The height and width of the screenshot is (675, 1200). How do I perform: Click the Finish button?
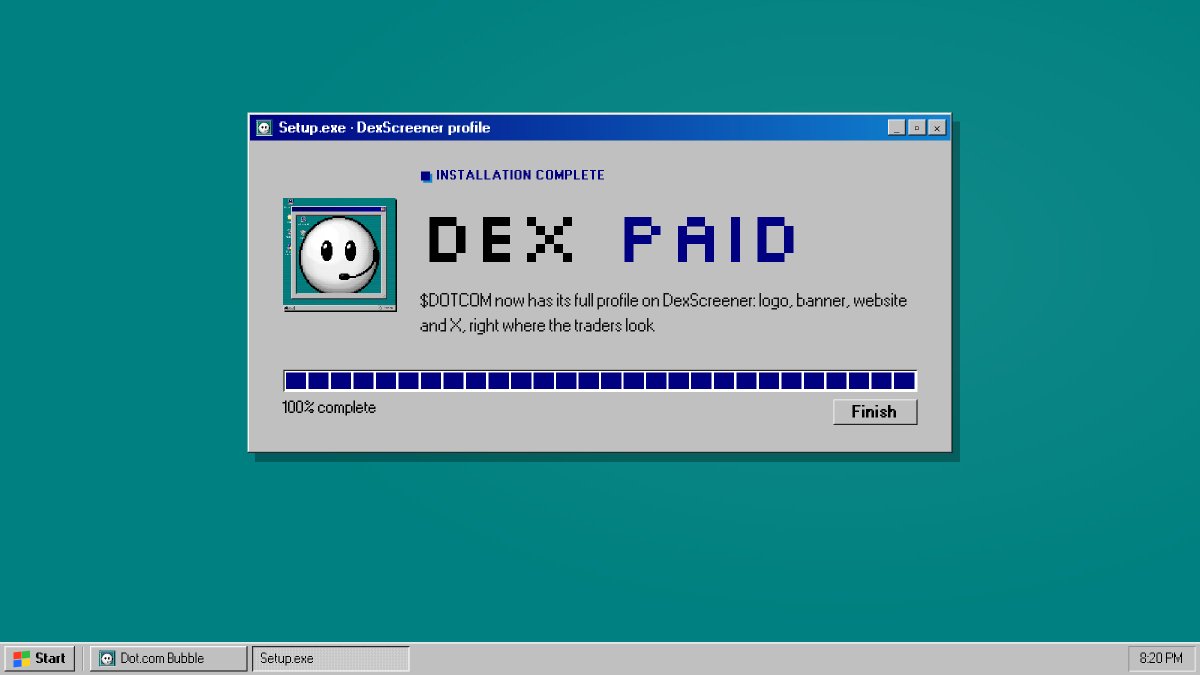[875, 412]
